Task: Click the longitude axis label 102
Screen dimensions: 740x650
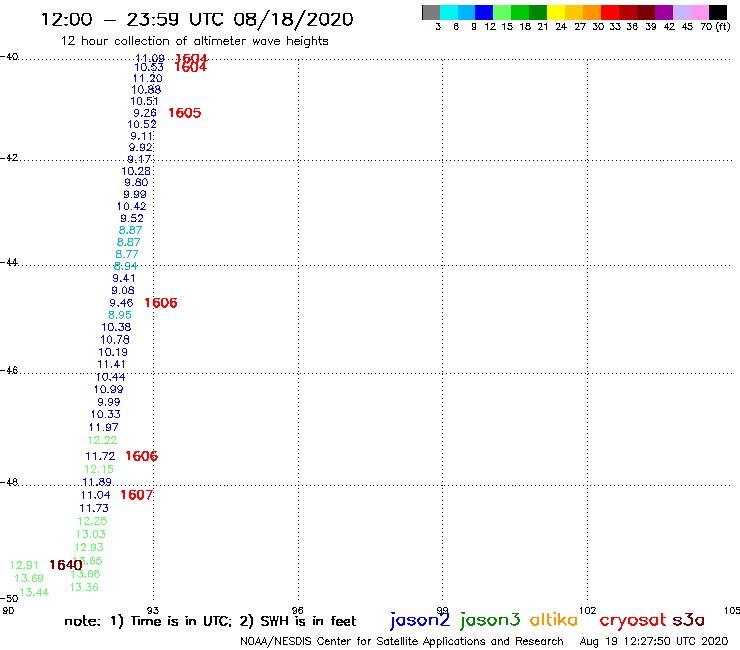Action: (x=588, y=610)
